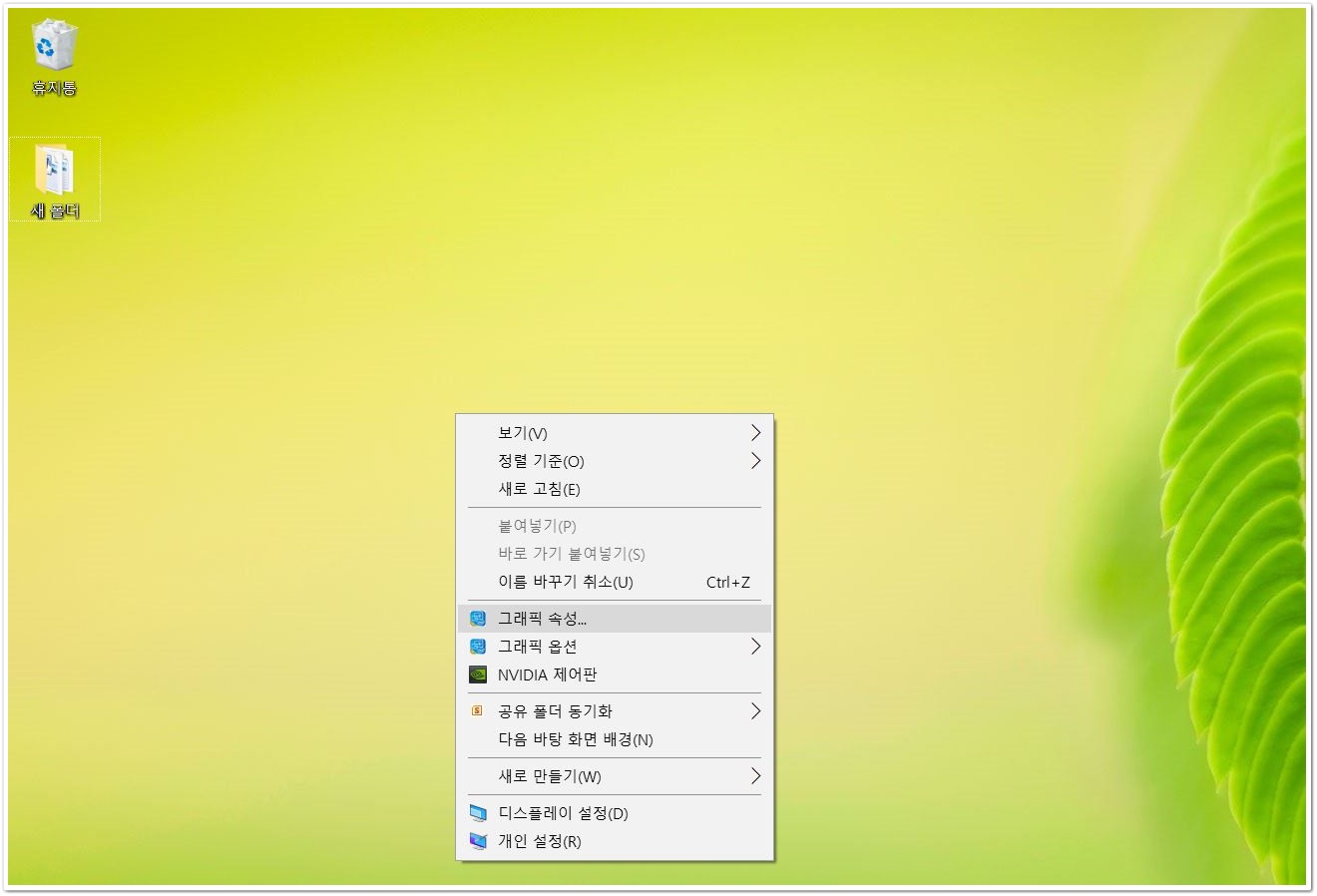Click the Ctrl+Z shortcut text

728,582
